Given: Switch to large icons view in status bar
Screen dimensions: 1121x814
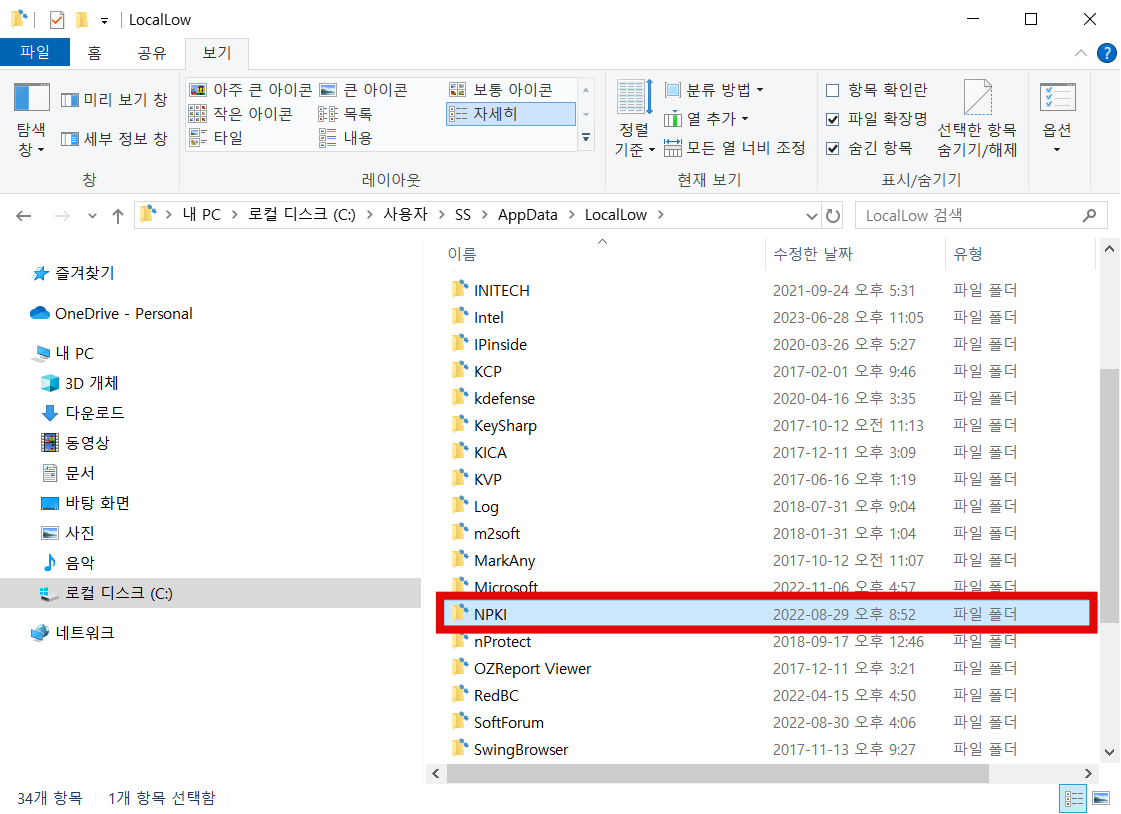Looking at the screenshot, I should (x=1101, y=798).
